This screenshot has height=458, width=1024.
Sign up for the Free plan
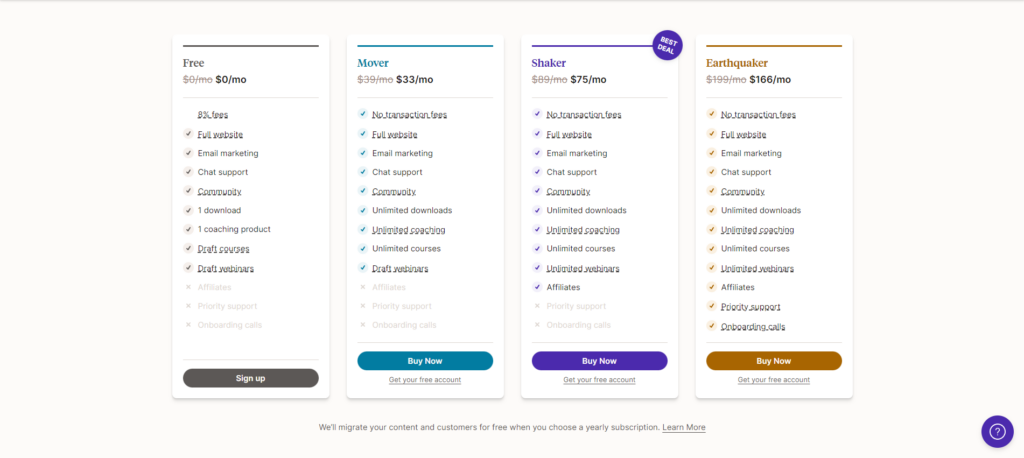(251, 378)
